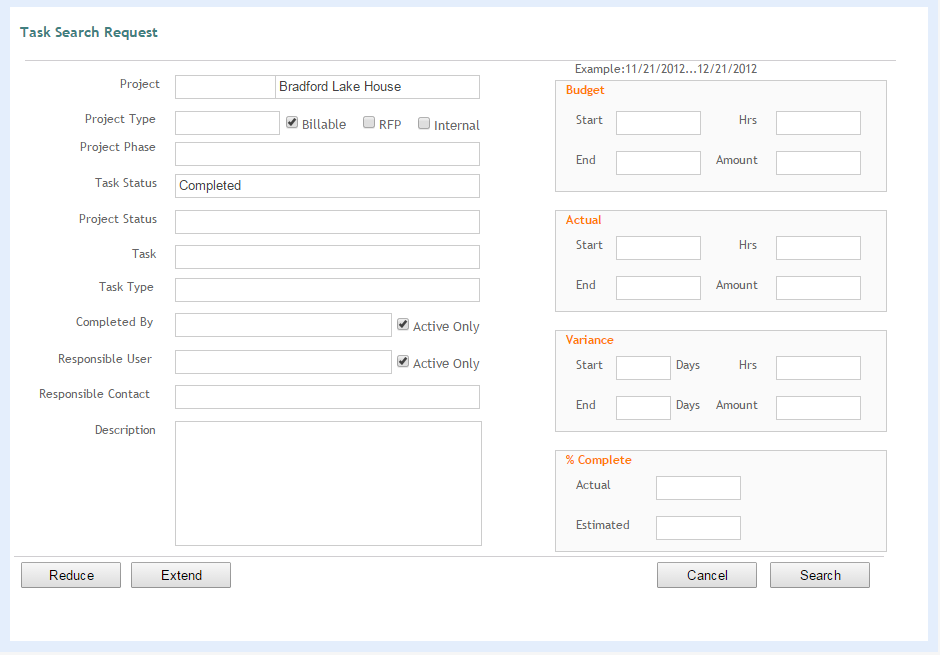Image resolution: width=940 pixels, height=655 pixels.
Task: Click the Reduce button
Action: click(71, 575)
